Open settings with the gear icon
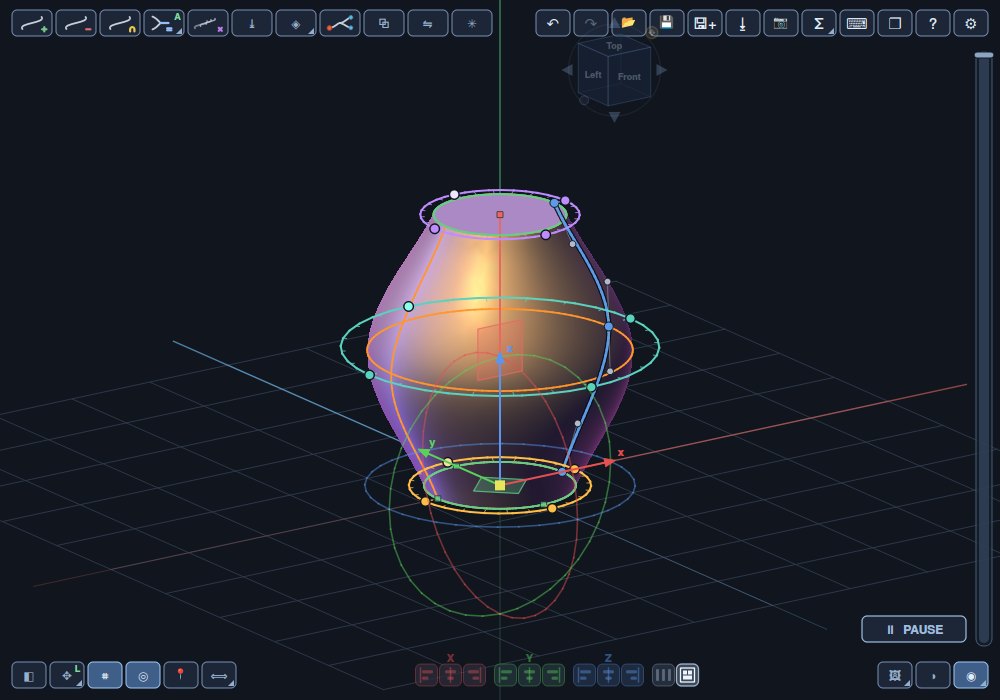This screenshot has height=700, width=1000. (971, 24)
